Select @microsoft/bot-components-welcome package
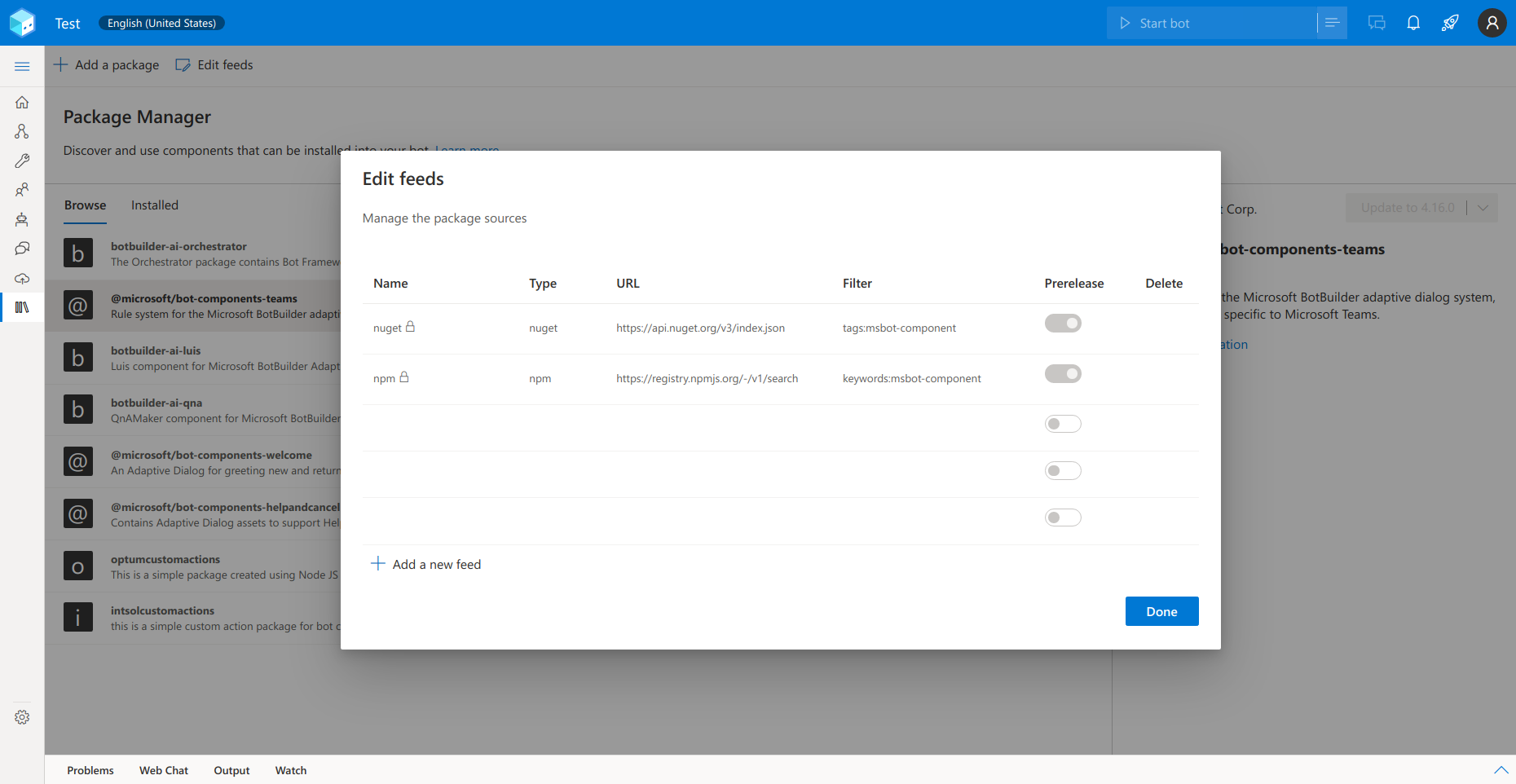The height and width of the screenshot is (784, 1516). click(193, 462)
